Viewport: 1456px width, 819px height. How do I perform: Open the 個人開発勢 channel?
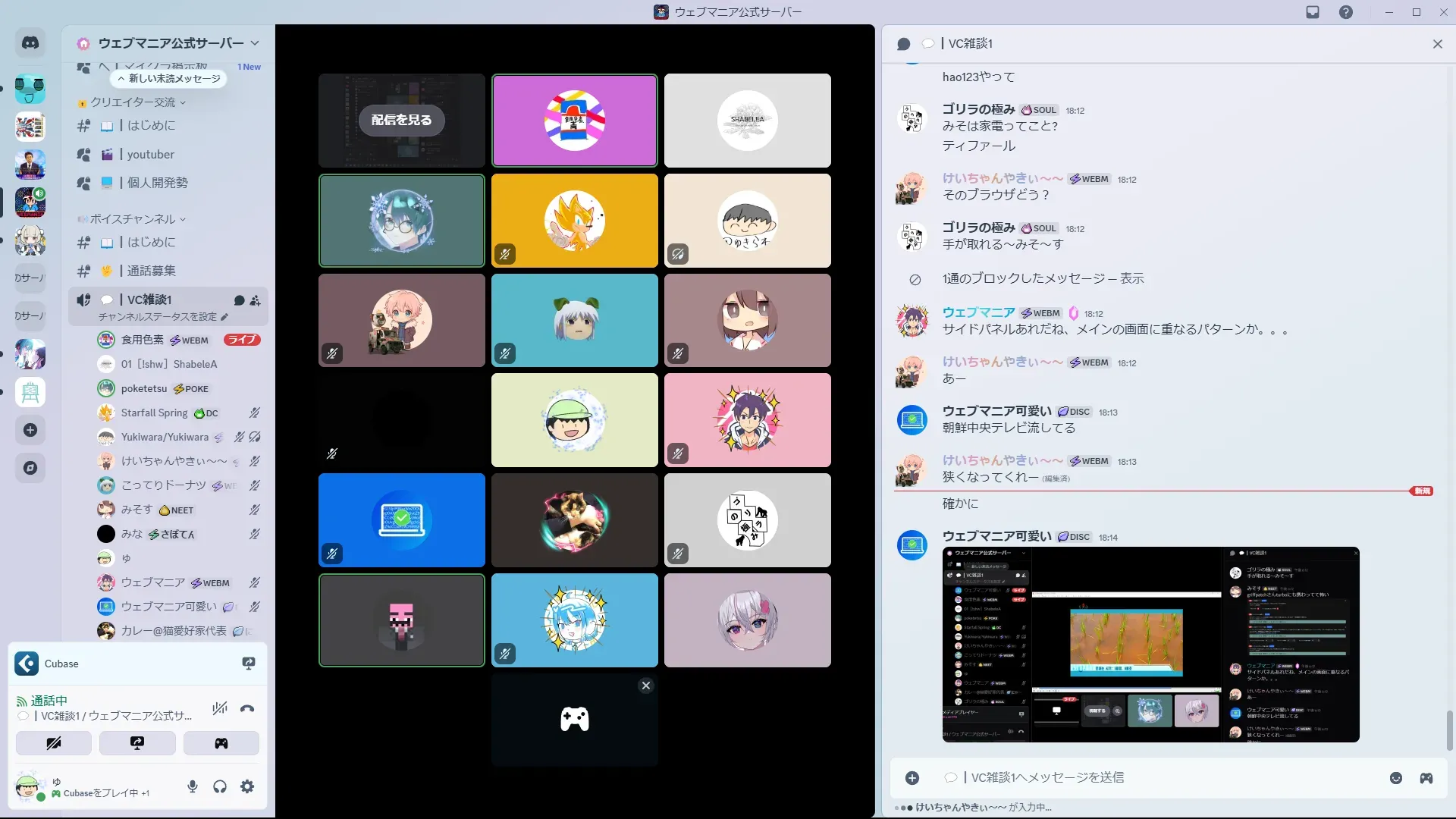pos(158,184)
